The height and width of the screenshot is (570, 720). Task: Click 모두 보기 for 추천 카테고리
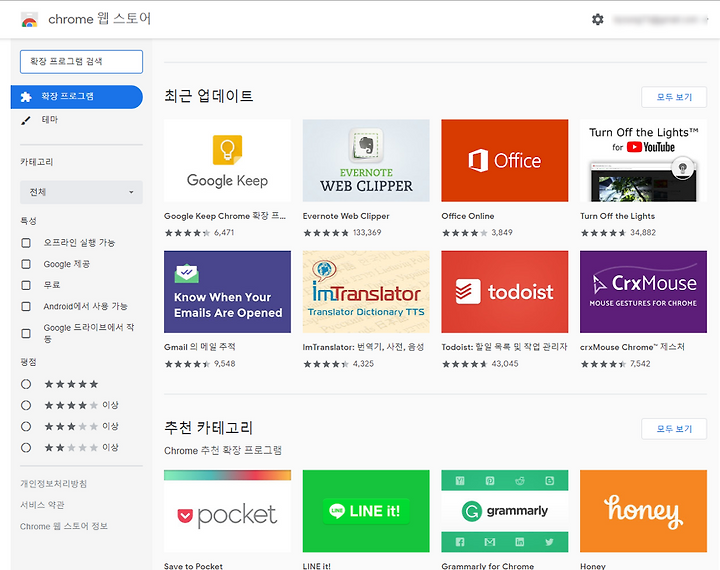click(x=674, y=429)
